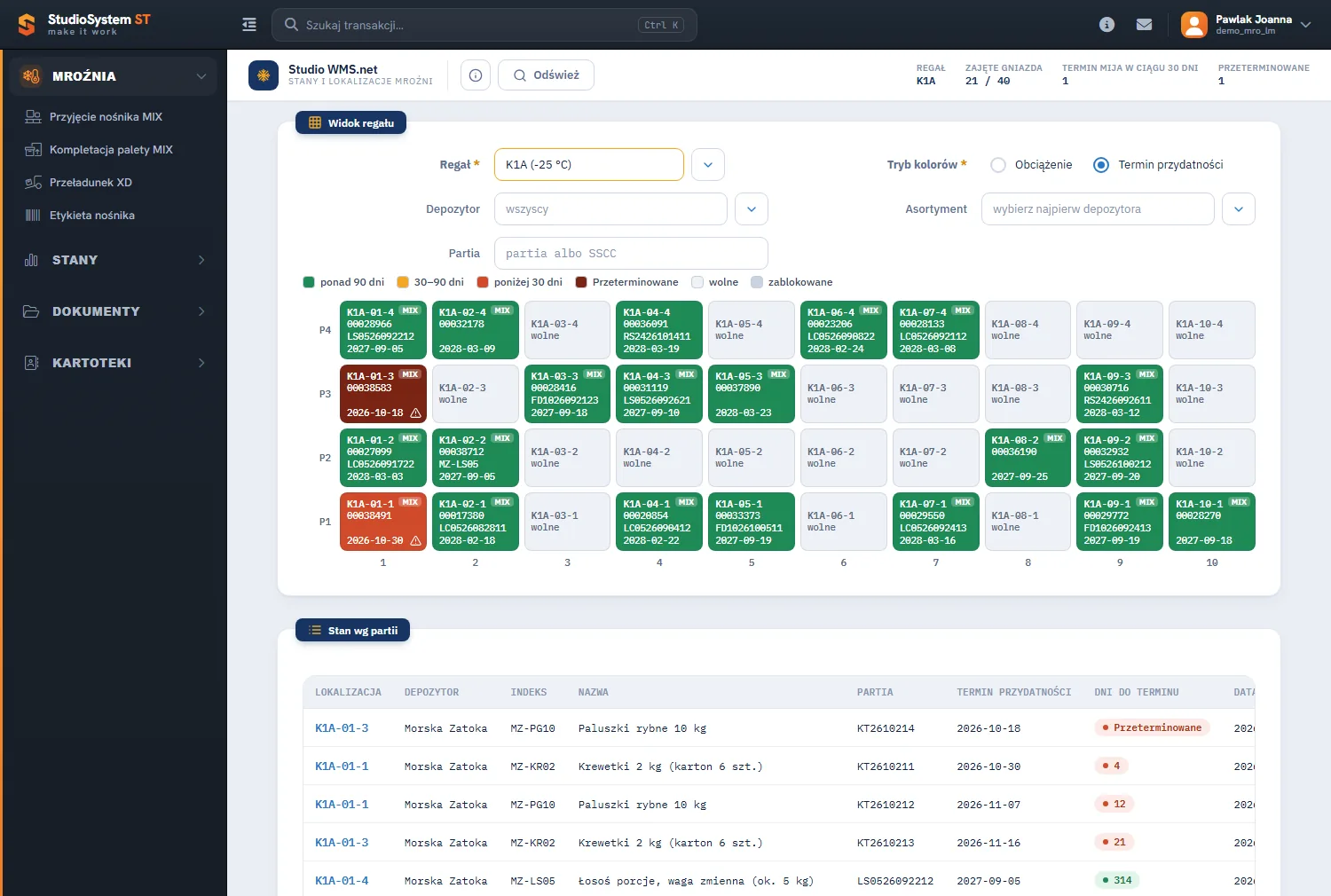Expand the DOKUMENTY section chevron
Viewport: 1331px width, 896px height.
pos(201,311)
